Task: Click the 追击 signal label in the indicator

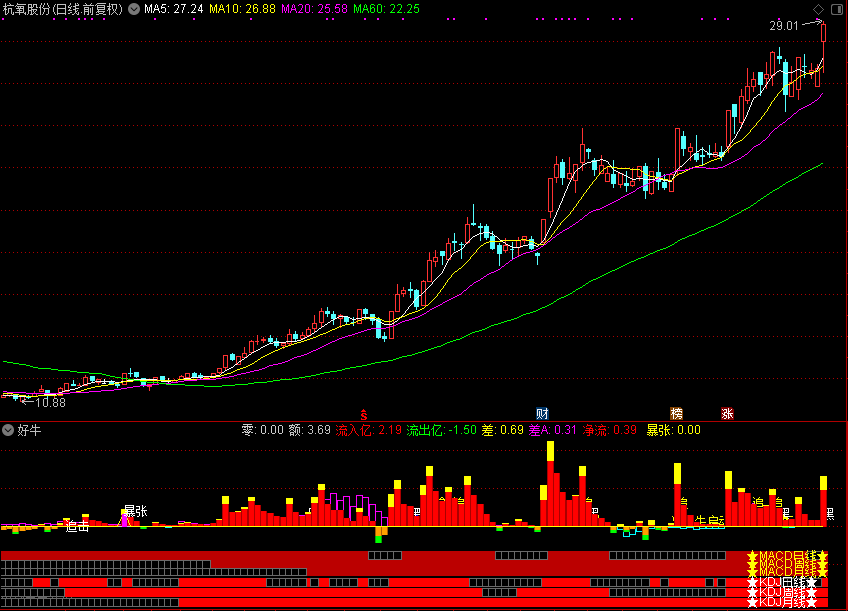Action: click(77, 526)
